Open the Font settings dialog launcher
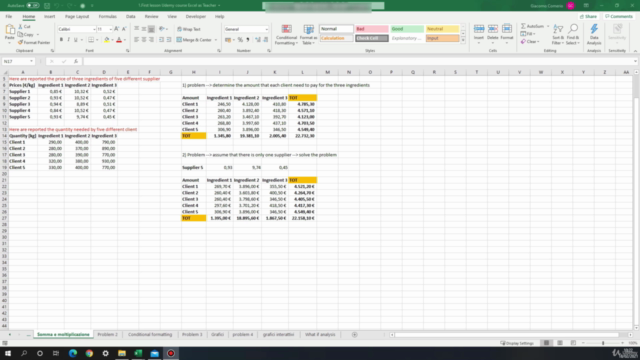Viewport: 640px width, 360px height. coord(128,51)
